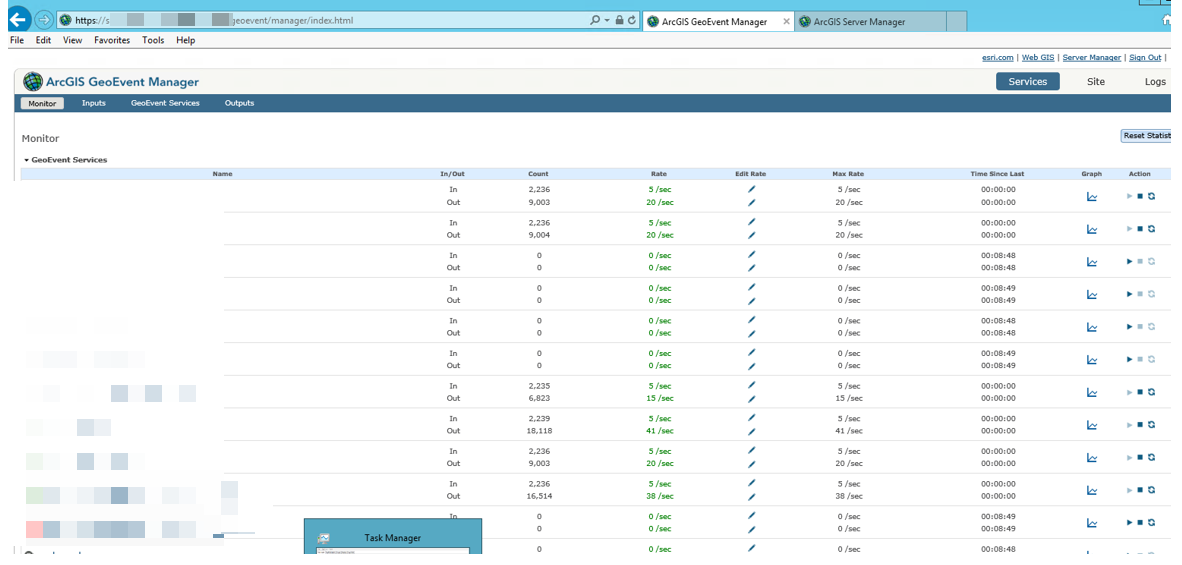Viewport: 1182px width, 565px height.
Task: Click the Time Since Last column header
Action: (x=997, y=174)
